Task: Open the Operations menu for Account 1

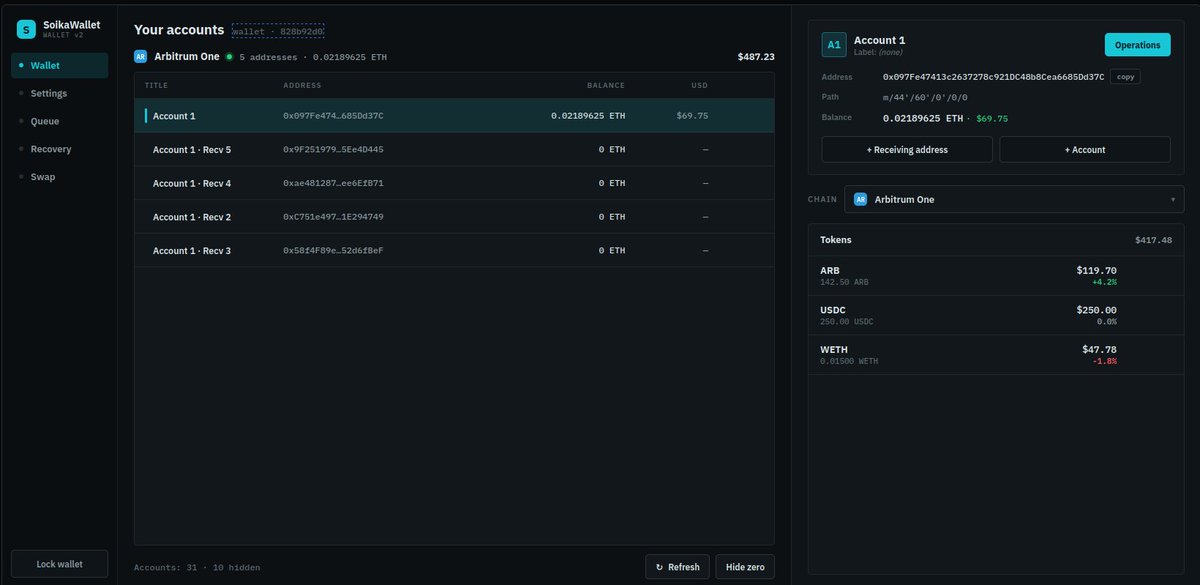Action: point(1137,45)
